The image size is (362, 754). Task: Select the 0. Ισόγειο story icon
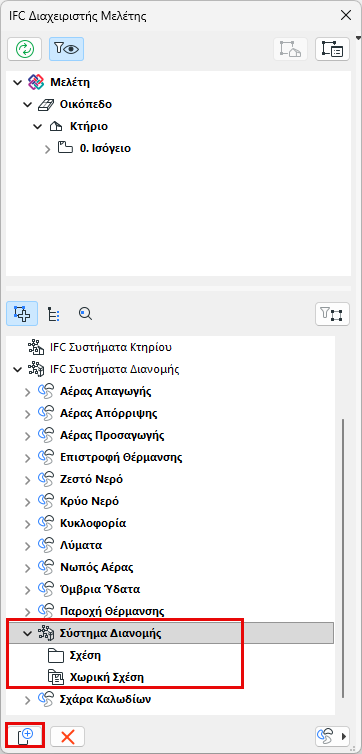pyautogui.click(x=65, y=148)
